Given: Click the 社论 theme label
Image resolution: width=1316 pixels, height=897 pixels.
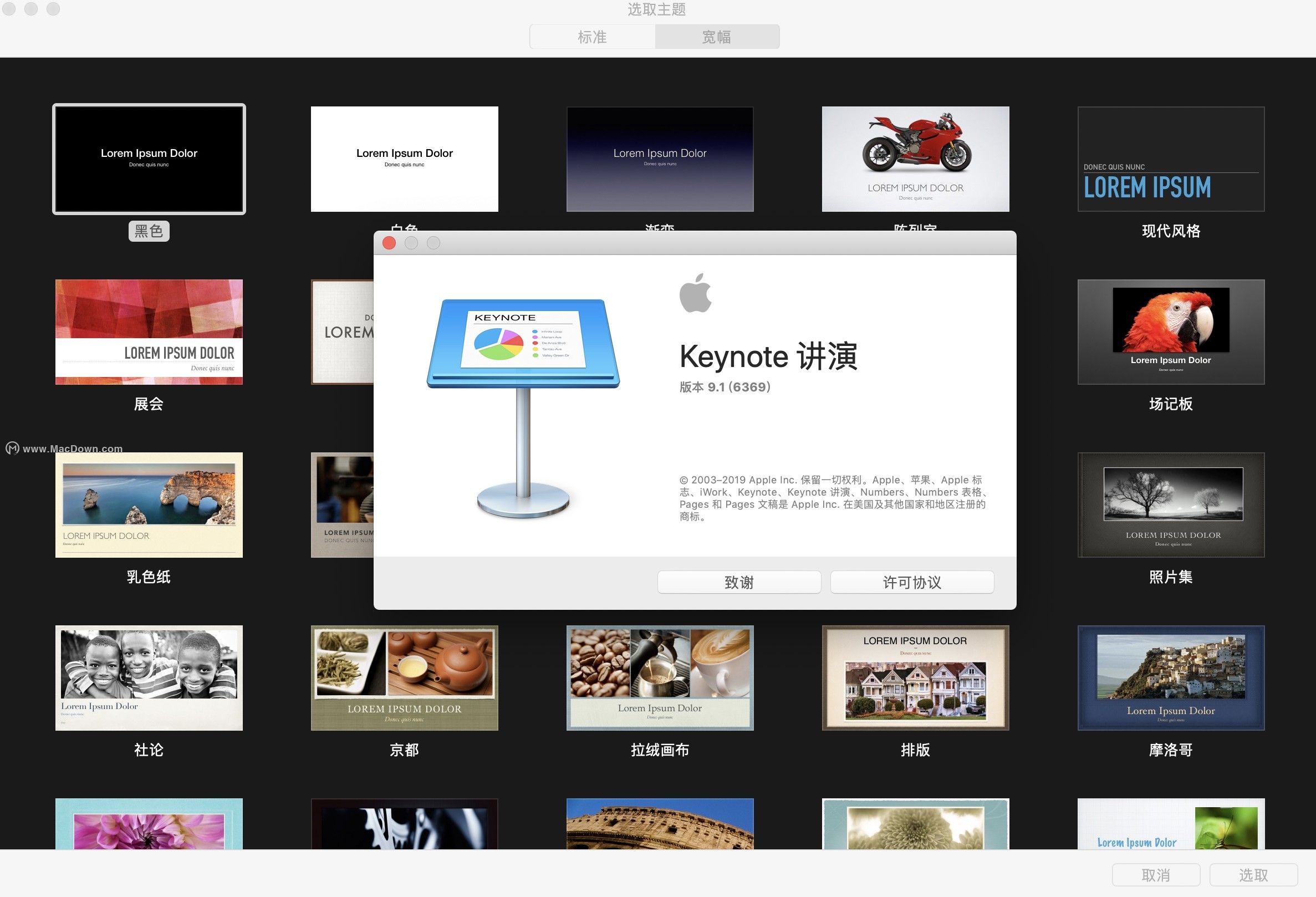Looking at the screenshot, I should point(149,750).
